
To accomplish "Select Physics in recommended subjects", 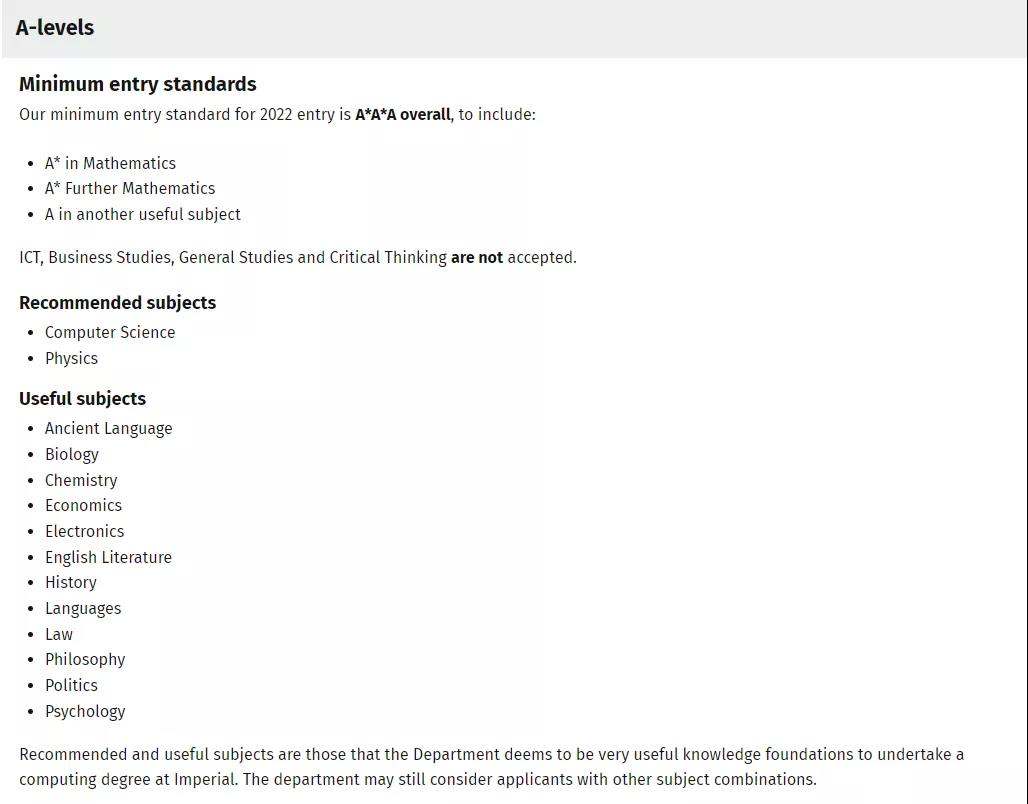I will coord(72,358).
